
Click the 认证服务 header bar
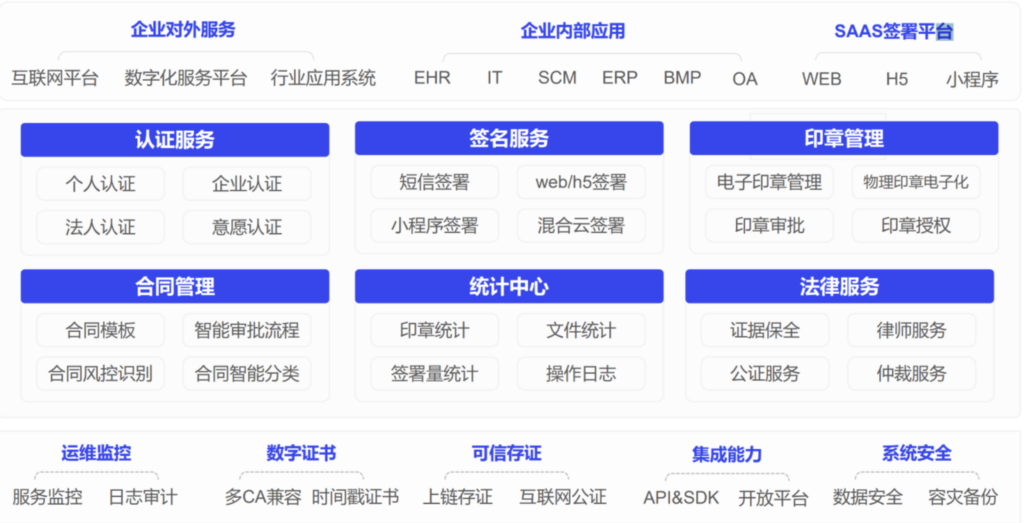175,140
